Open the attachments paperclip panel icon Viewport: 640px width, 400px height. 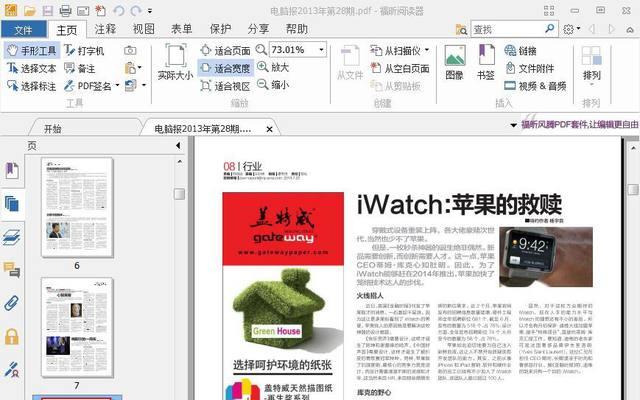point(12,303)
